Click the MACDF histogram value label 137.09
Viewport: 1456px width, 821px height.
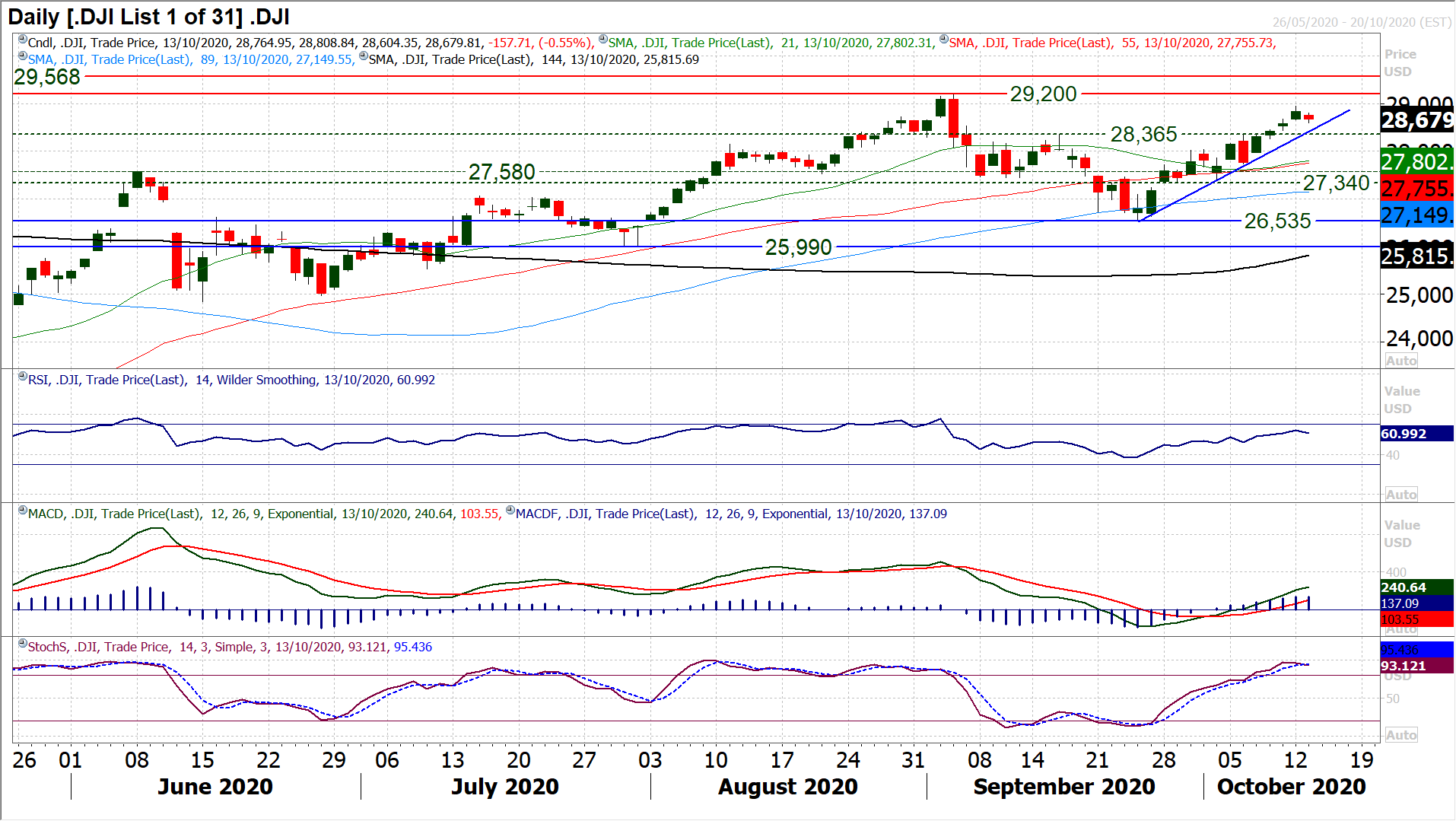(x=1417, y=603)
